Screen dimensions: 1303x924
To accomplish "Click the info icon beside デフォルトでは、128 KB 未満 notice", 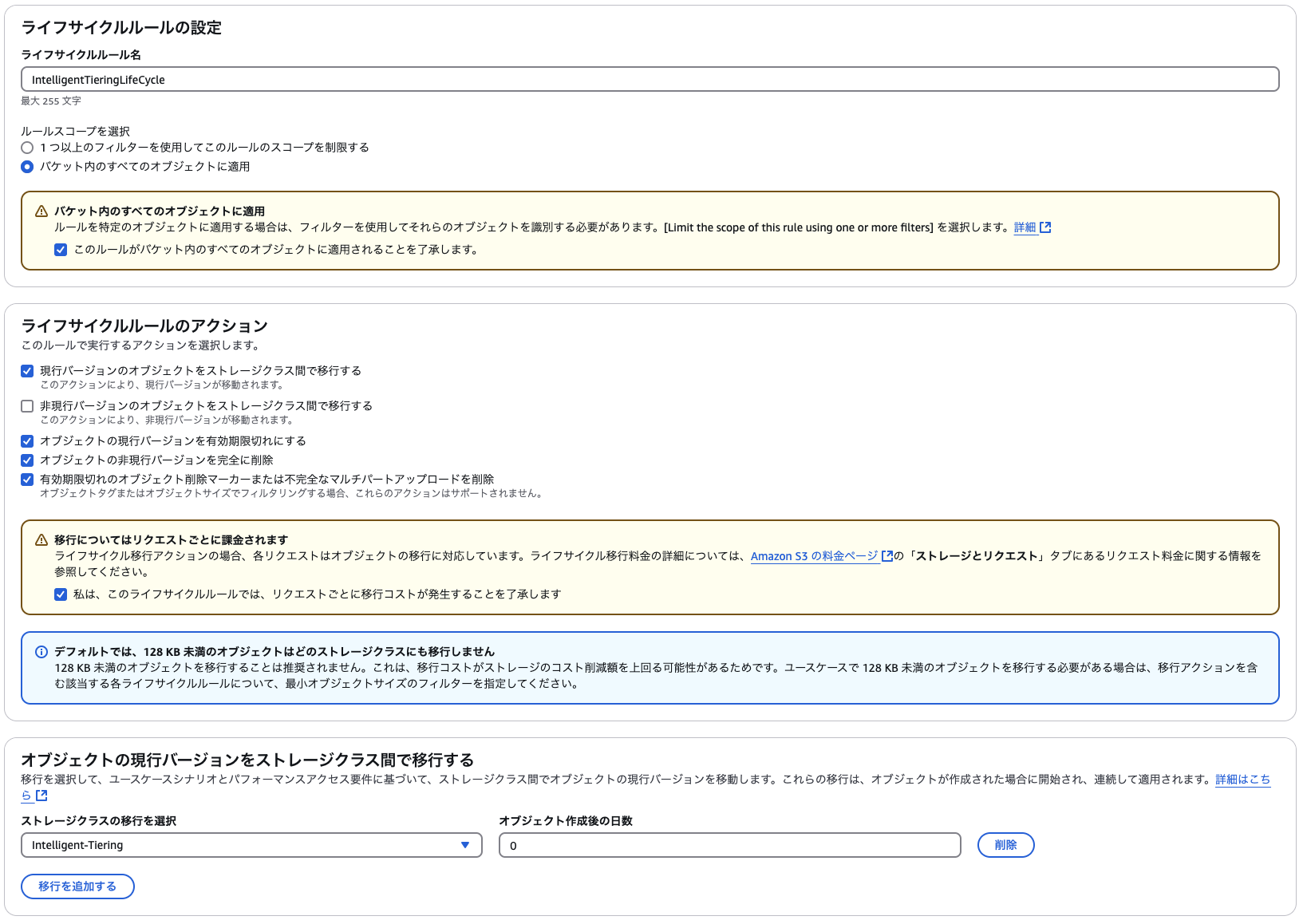I will tap(41, 652).
